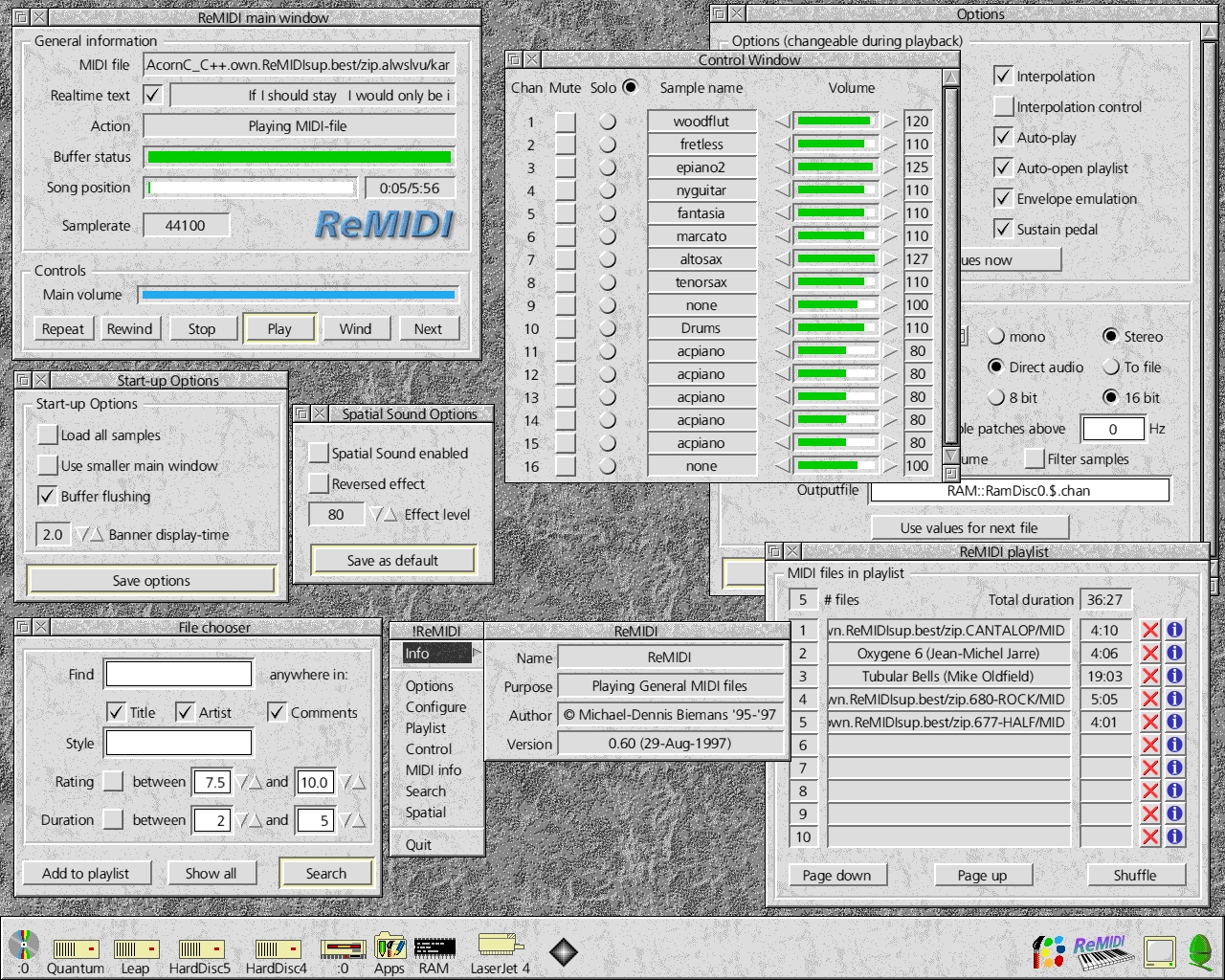Click the CD-ROM drive icon on the iconbar
1225x980 pixels.
click(x=24, y=947)
